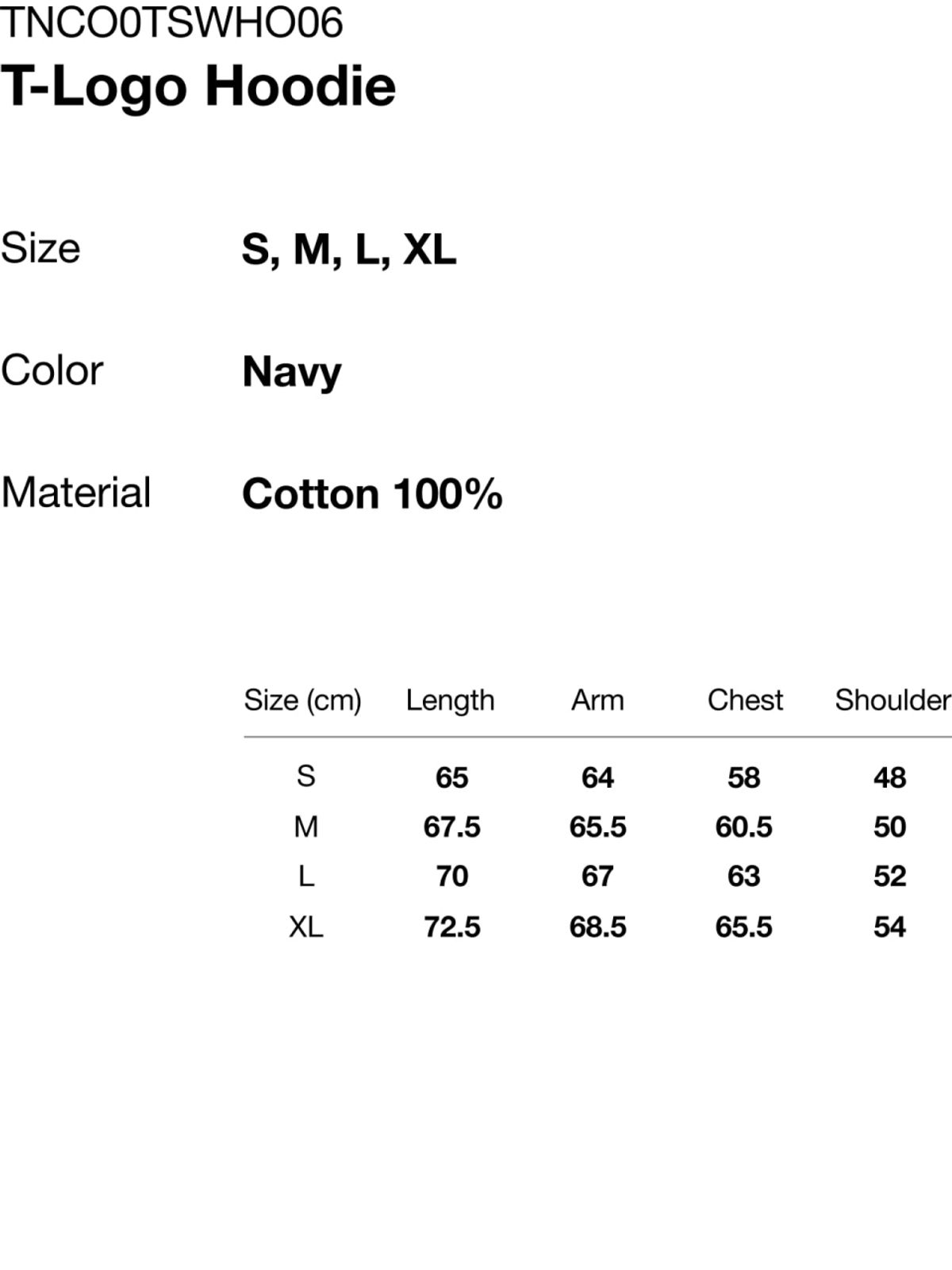Image resolution: width=952 pixels, height=1270 pixels.
Task: Click the M row label in table
Action: (306, 827)
